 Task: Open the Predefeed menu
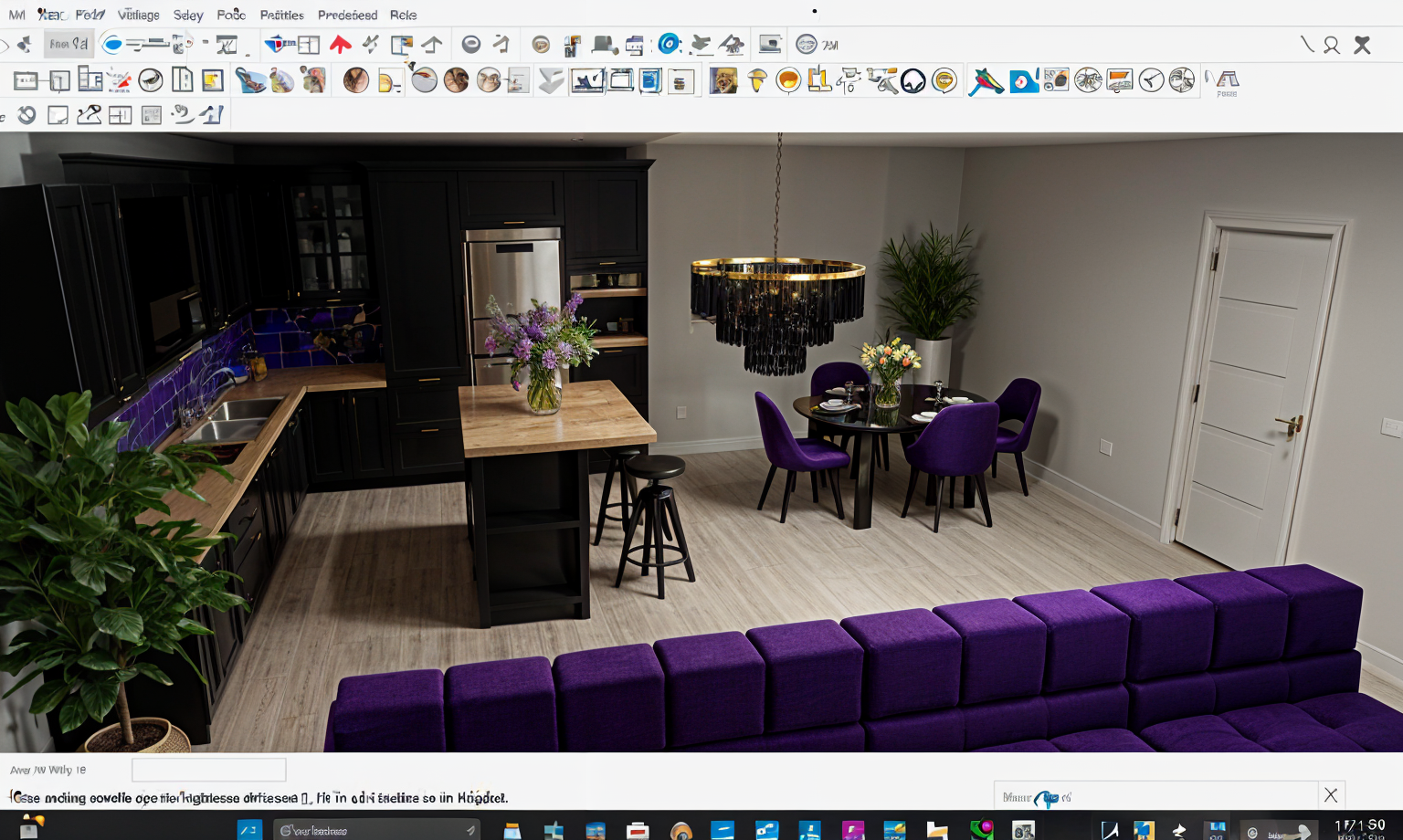[x=347, y=15]
